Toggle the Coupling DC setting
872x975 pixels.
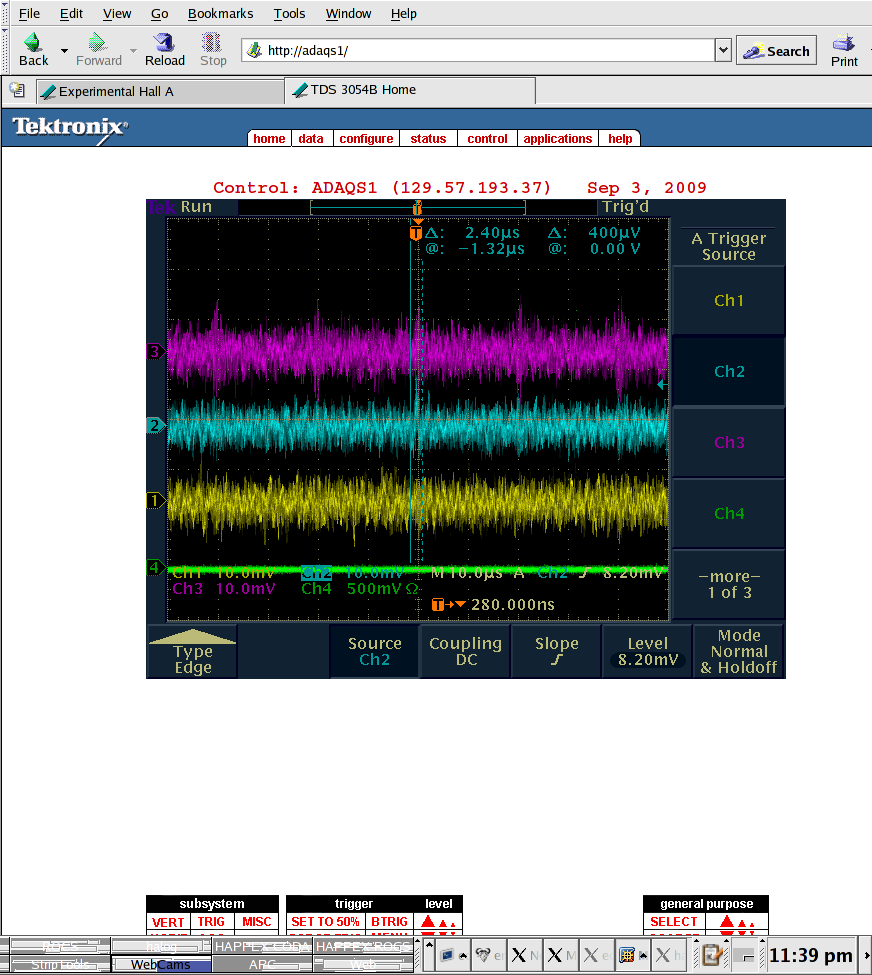coord(465,652)
